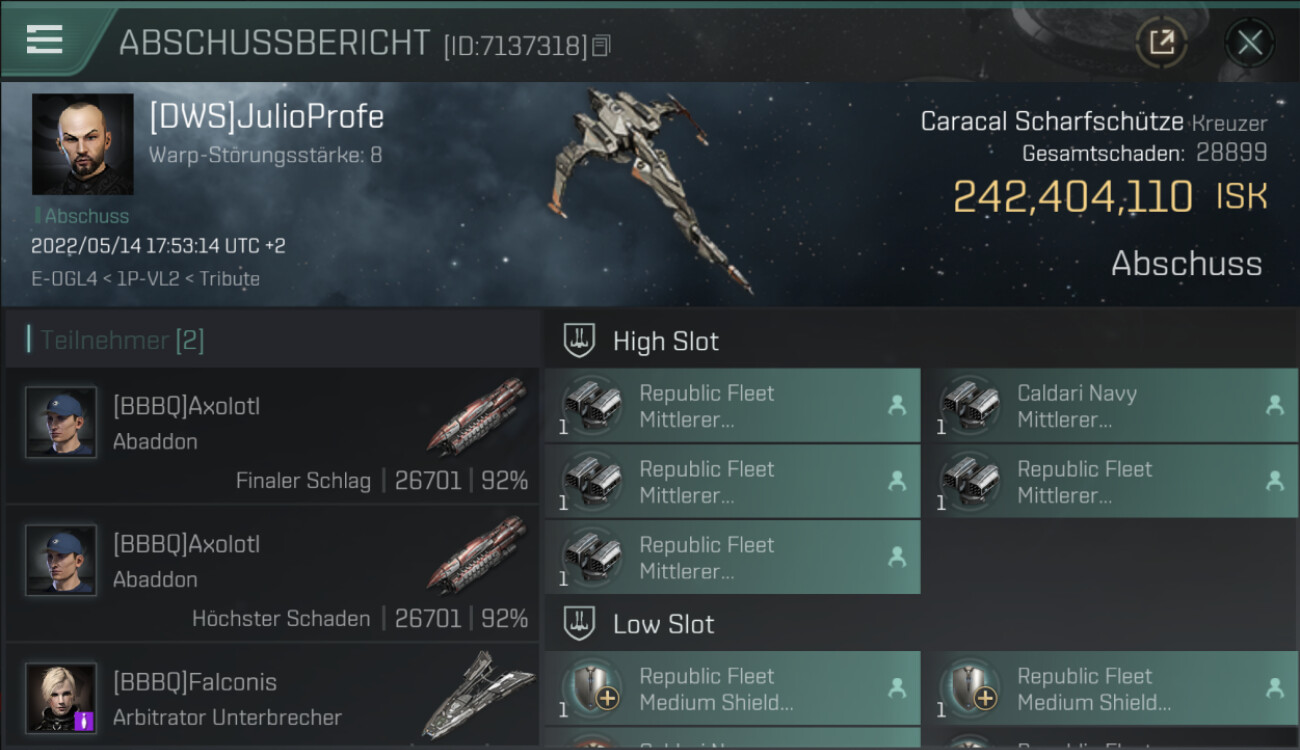Click the Arbitrator Unterbrecher ship icon
The image size is (1300, 750).
click(477, 695)
